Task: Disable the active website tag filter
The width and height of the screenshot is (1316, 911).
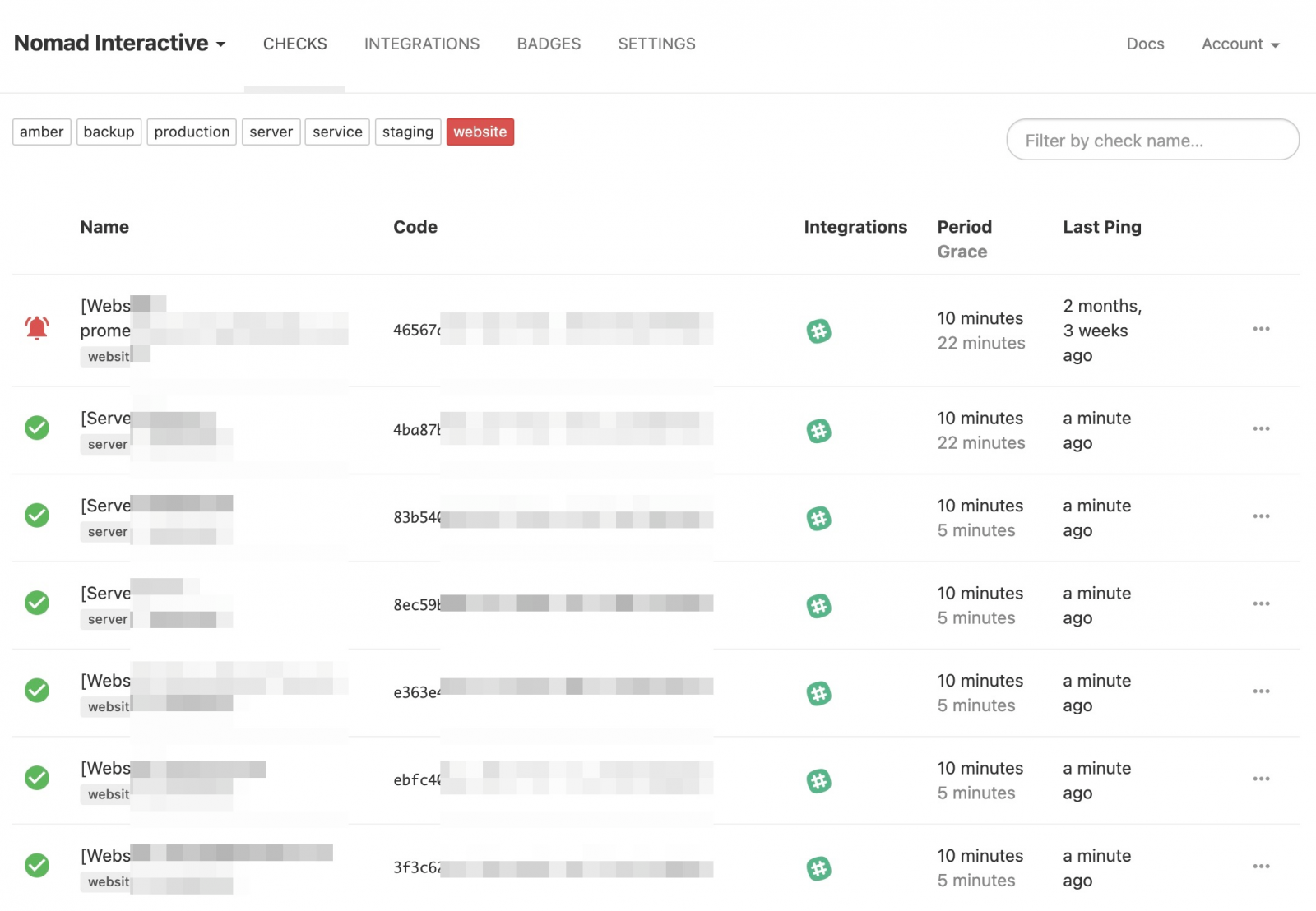Action: tap(480, 132)
